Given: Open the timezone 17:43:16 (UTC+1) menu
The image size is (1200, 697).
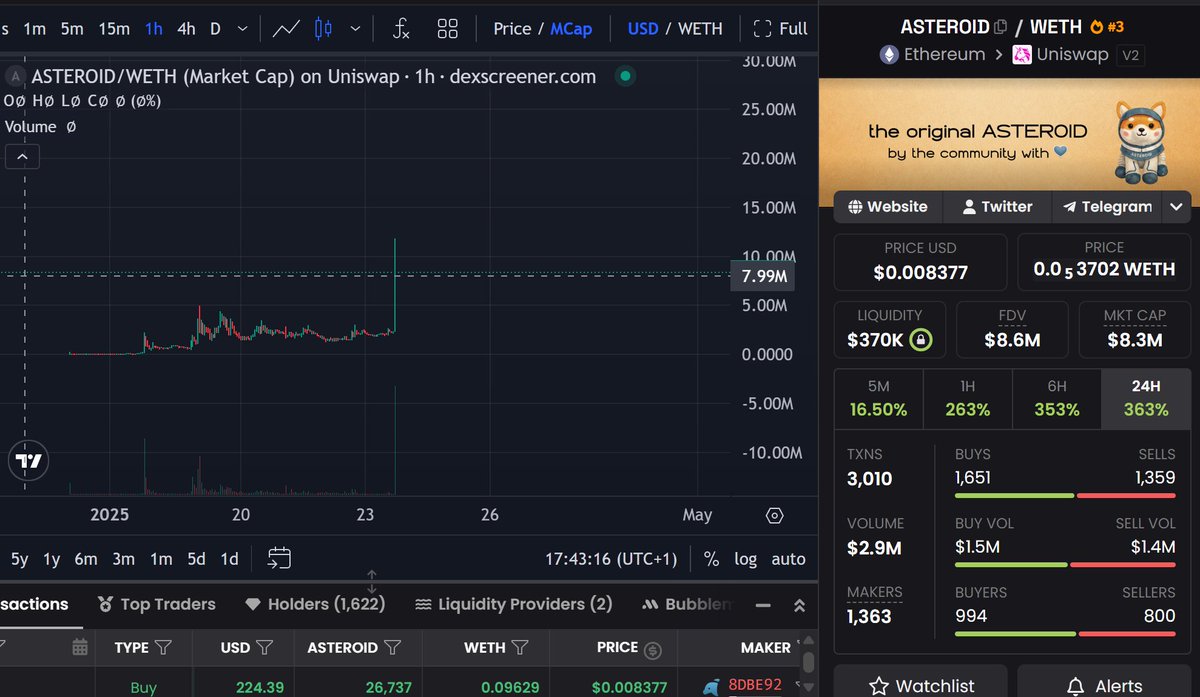Looking at the screenshot, I should click(x=611, y=559).
